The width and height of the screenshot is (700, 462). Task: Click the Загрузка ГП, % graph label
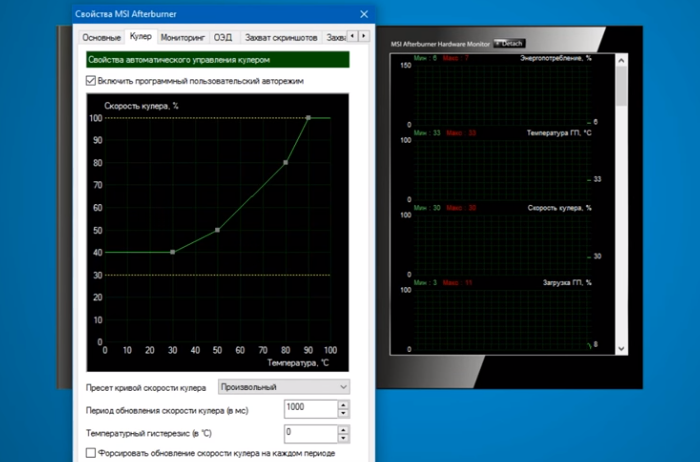(x=567, y=283)
